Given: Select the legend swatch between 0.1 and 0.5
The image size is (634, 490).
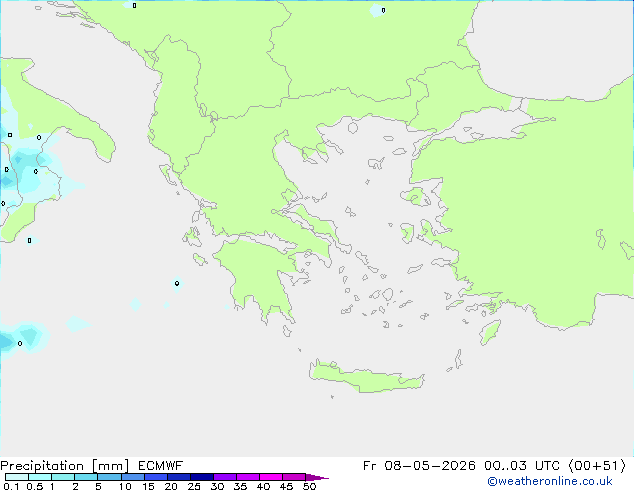Looking at the screenshot, I should (17, 477).
